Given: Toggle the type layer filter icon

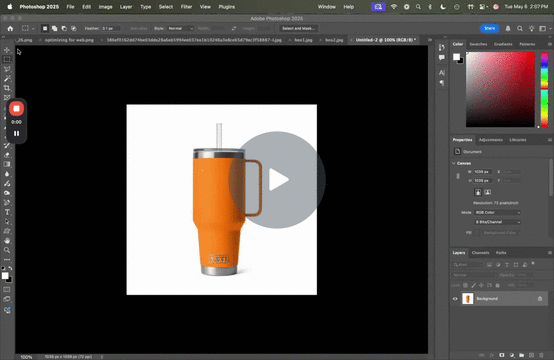Looking at the screenshot, I should 507,265.
